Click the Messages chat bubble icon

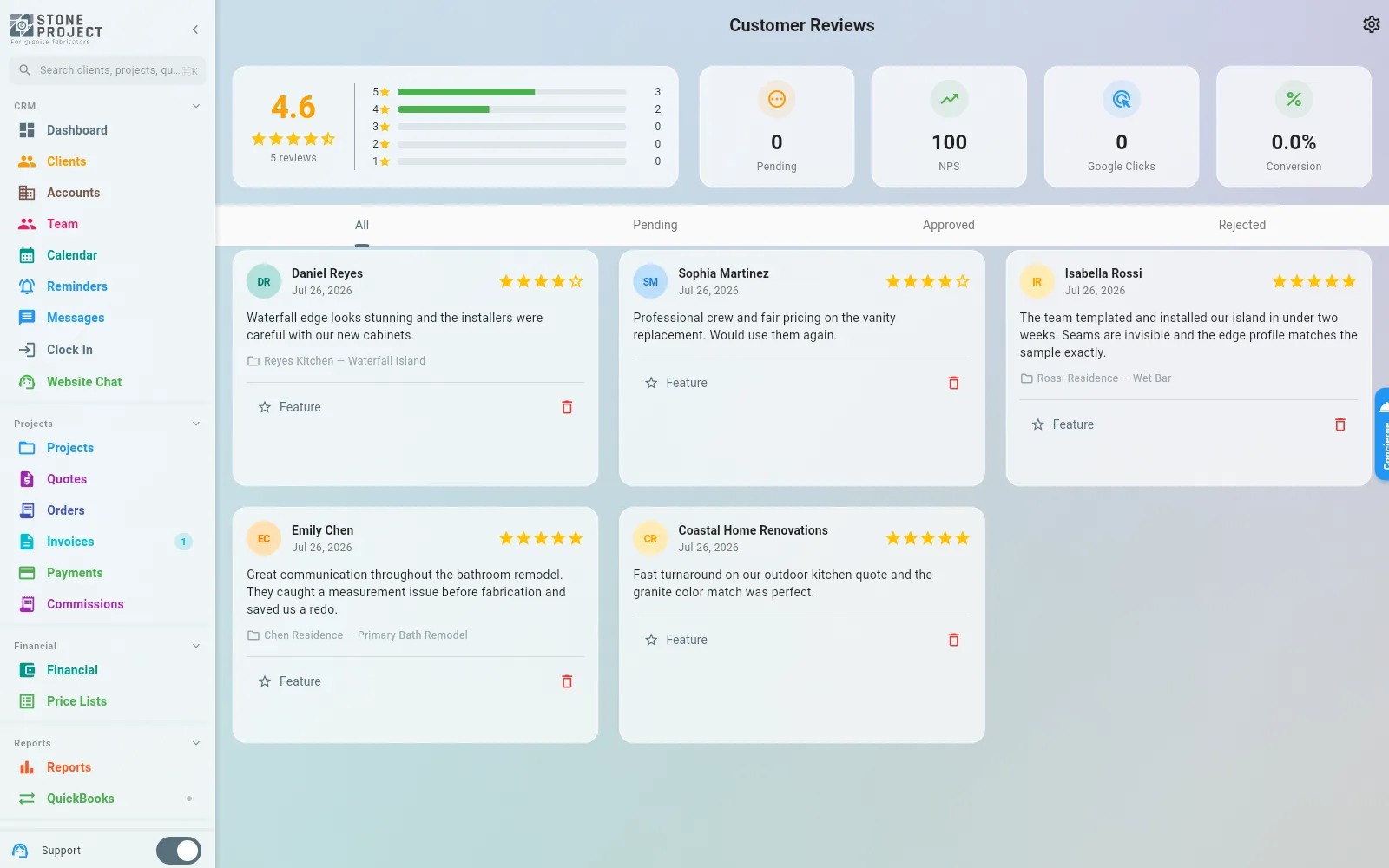coord(27,318)
